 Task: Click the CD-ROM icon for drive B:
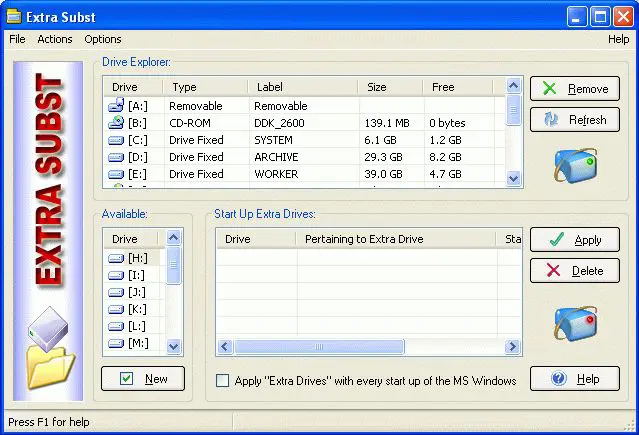116,123
